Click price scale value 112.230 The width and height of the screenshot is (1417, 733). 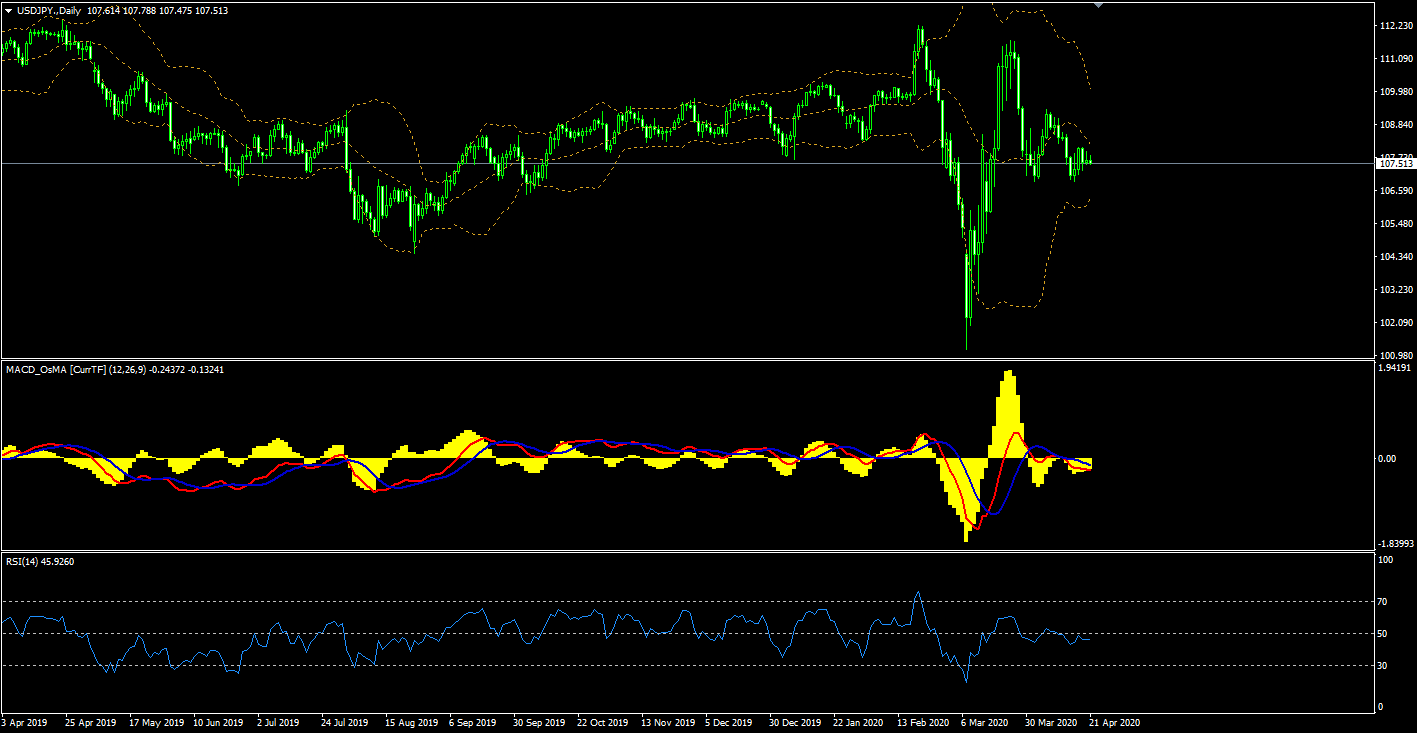click(1395, 26)
